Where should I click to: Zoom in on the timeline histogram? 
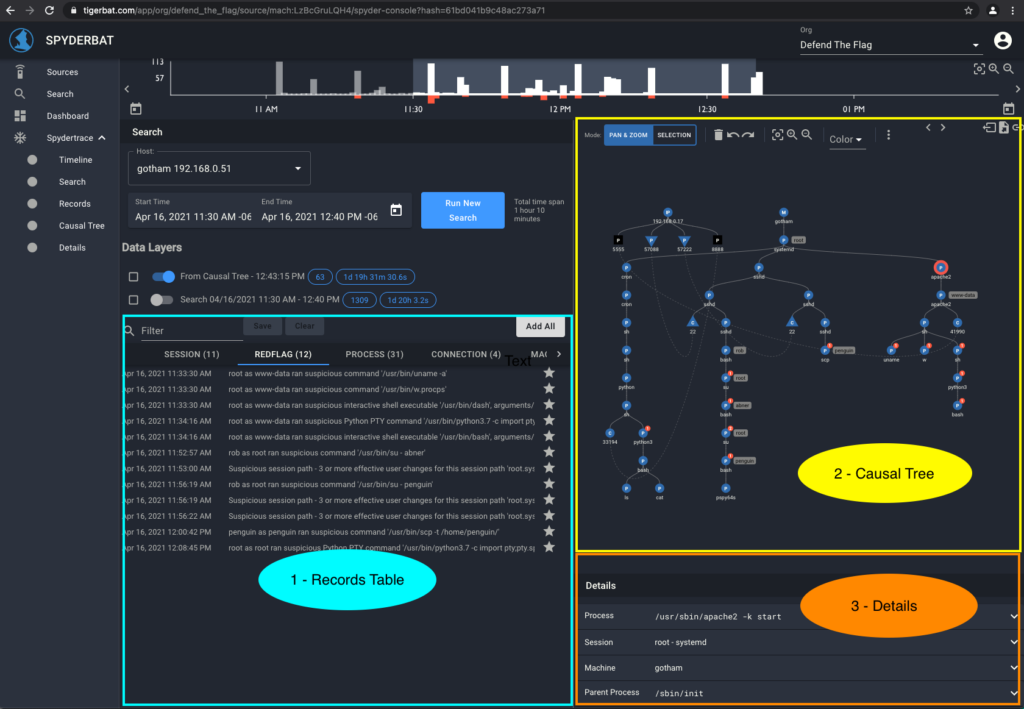(993, 69)
